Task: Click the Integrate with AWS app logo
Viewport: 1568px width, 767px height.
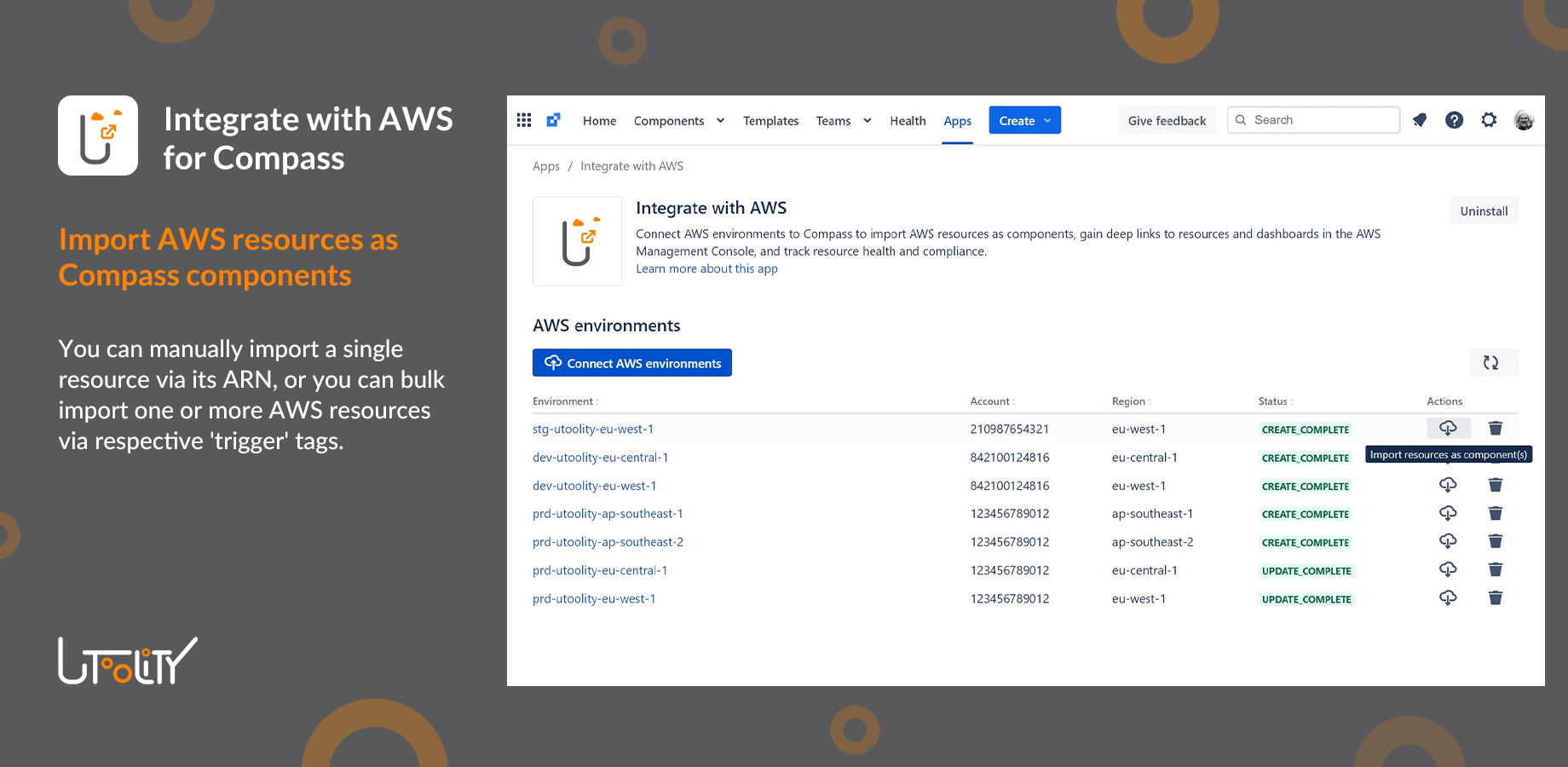Action: click(x=577, y=241)
